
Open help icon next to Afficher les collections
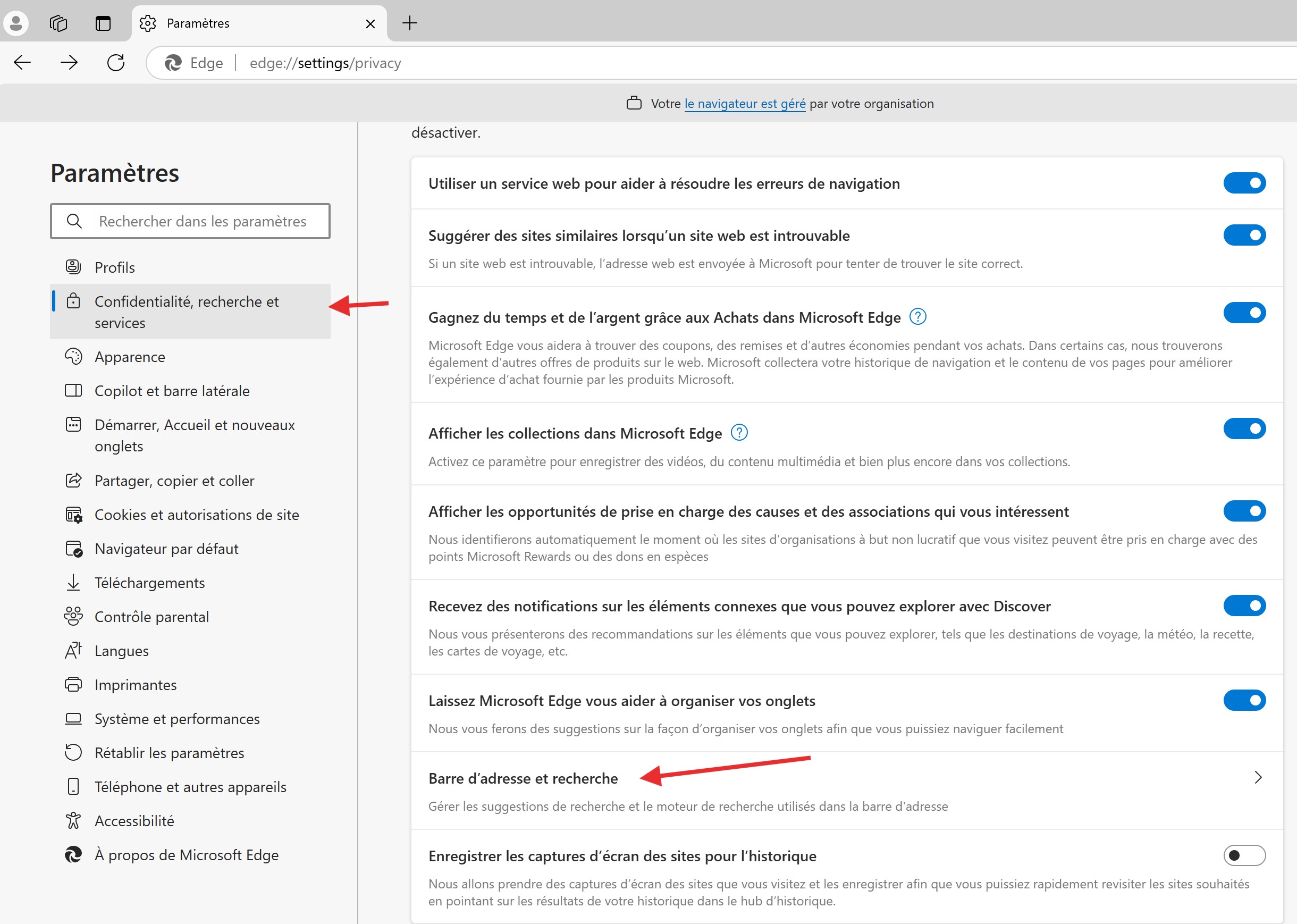pyautogui.click(x=739, y=432)
